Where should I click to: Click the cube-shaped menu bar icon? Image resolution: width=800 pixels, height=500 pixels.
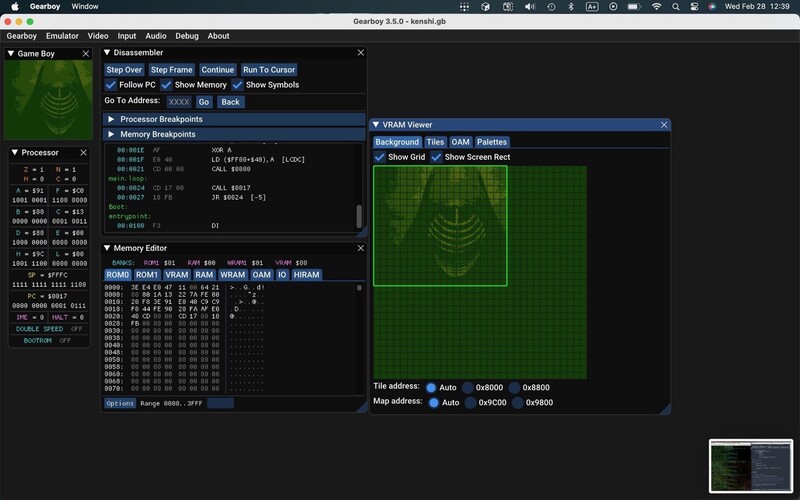coord(485,7)
